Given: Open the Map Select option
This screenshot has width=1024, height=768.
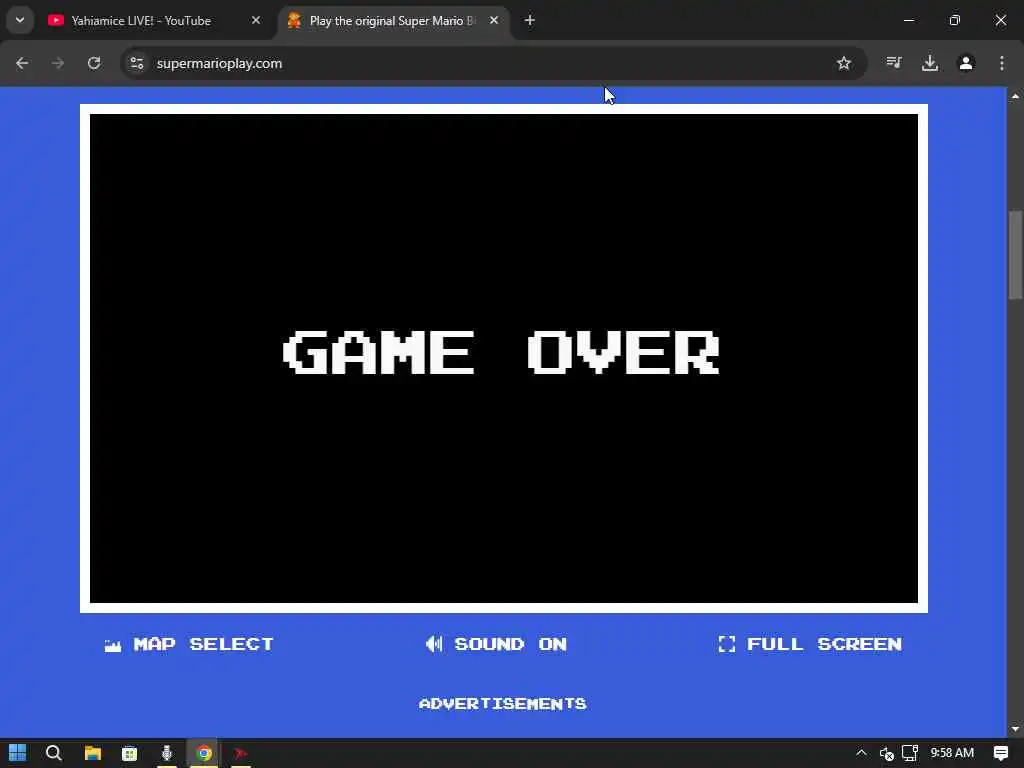Looking at the screenshot, I should [x=189, y=644].
